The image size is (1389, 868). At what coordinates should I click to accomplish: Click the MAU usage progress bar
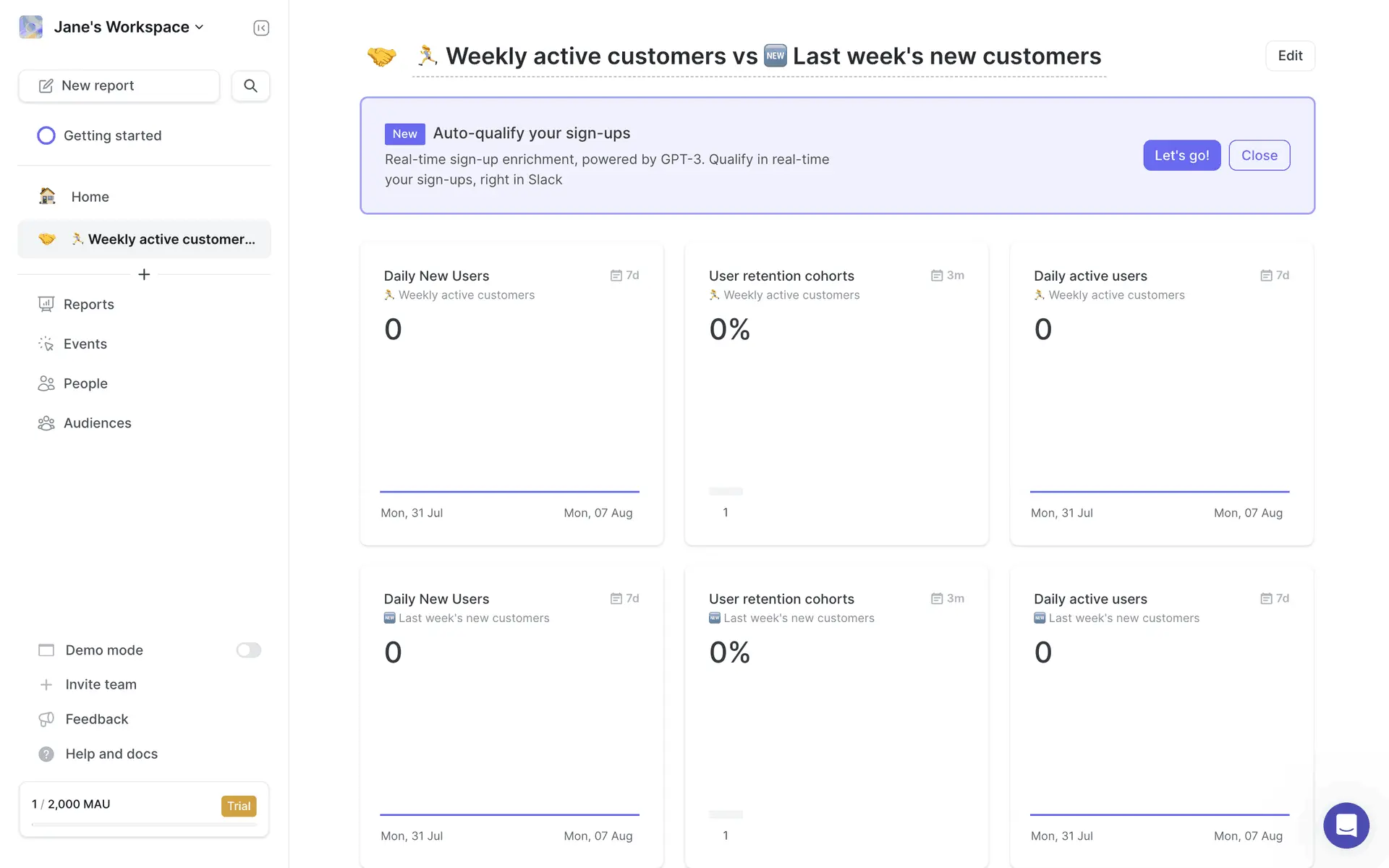(x=144, y=824)
